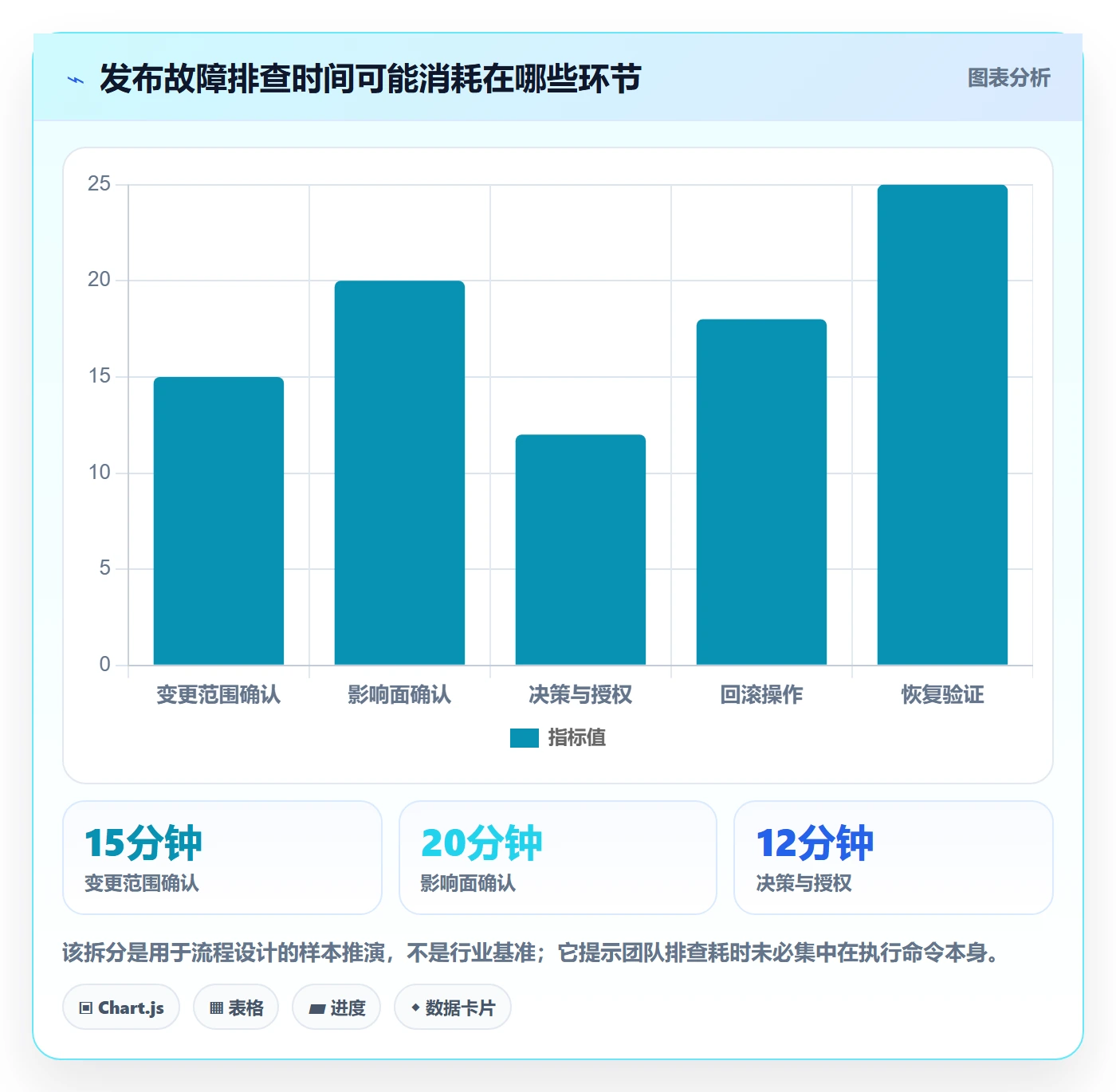The image size is (1116, 1092).
Task: Click the title 发布故障排查时间可能消耗在哪些环节
Action: click(370, 79)
